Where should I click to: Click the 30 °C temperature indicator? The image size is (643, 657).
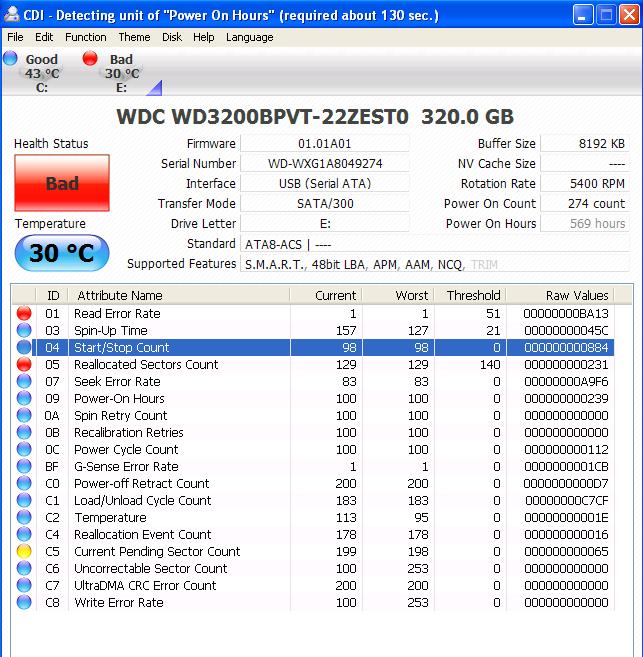pos(62,253)
